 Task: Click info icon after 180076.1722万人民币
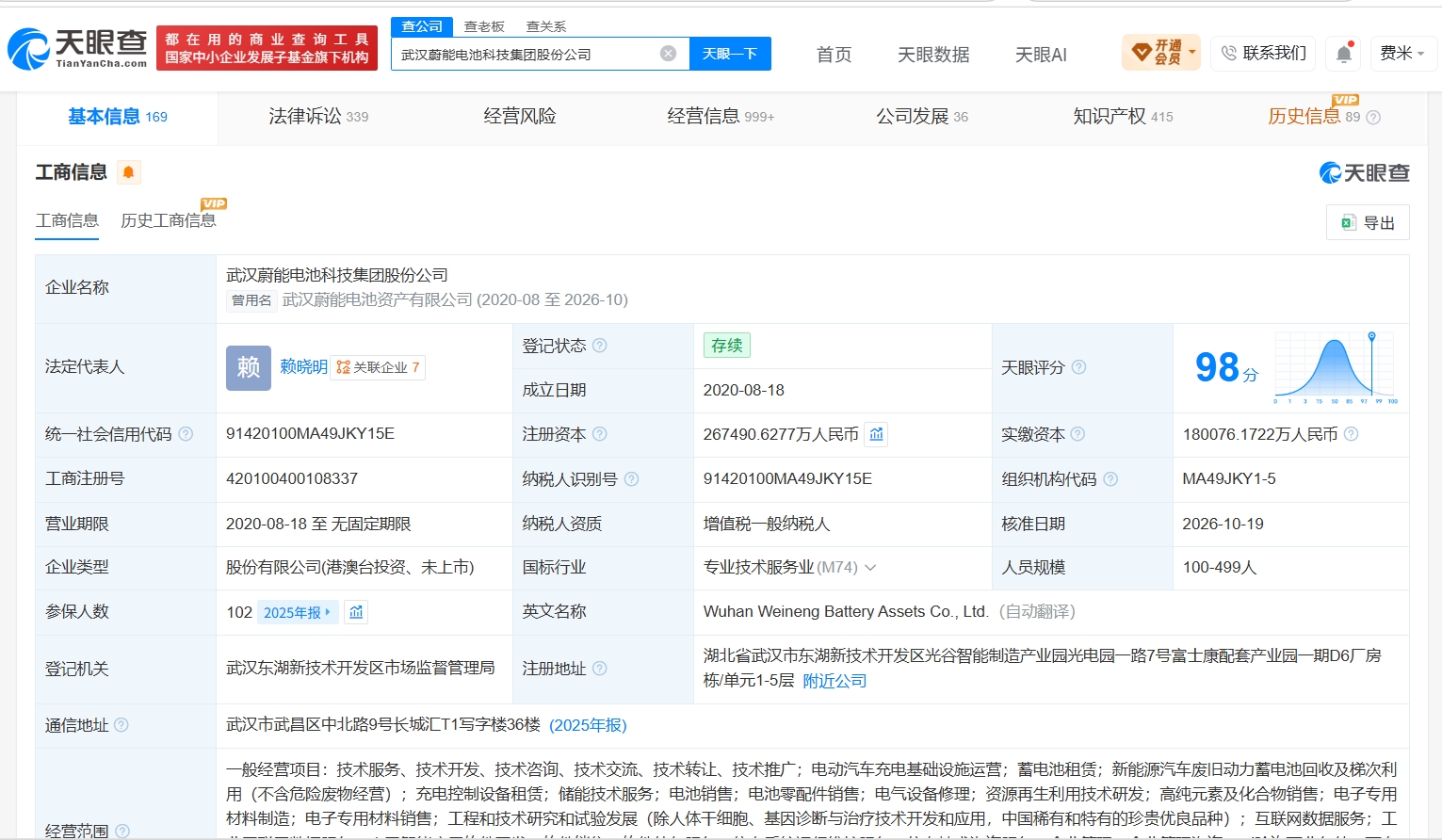pos(1352,434)
